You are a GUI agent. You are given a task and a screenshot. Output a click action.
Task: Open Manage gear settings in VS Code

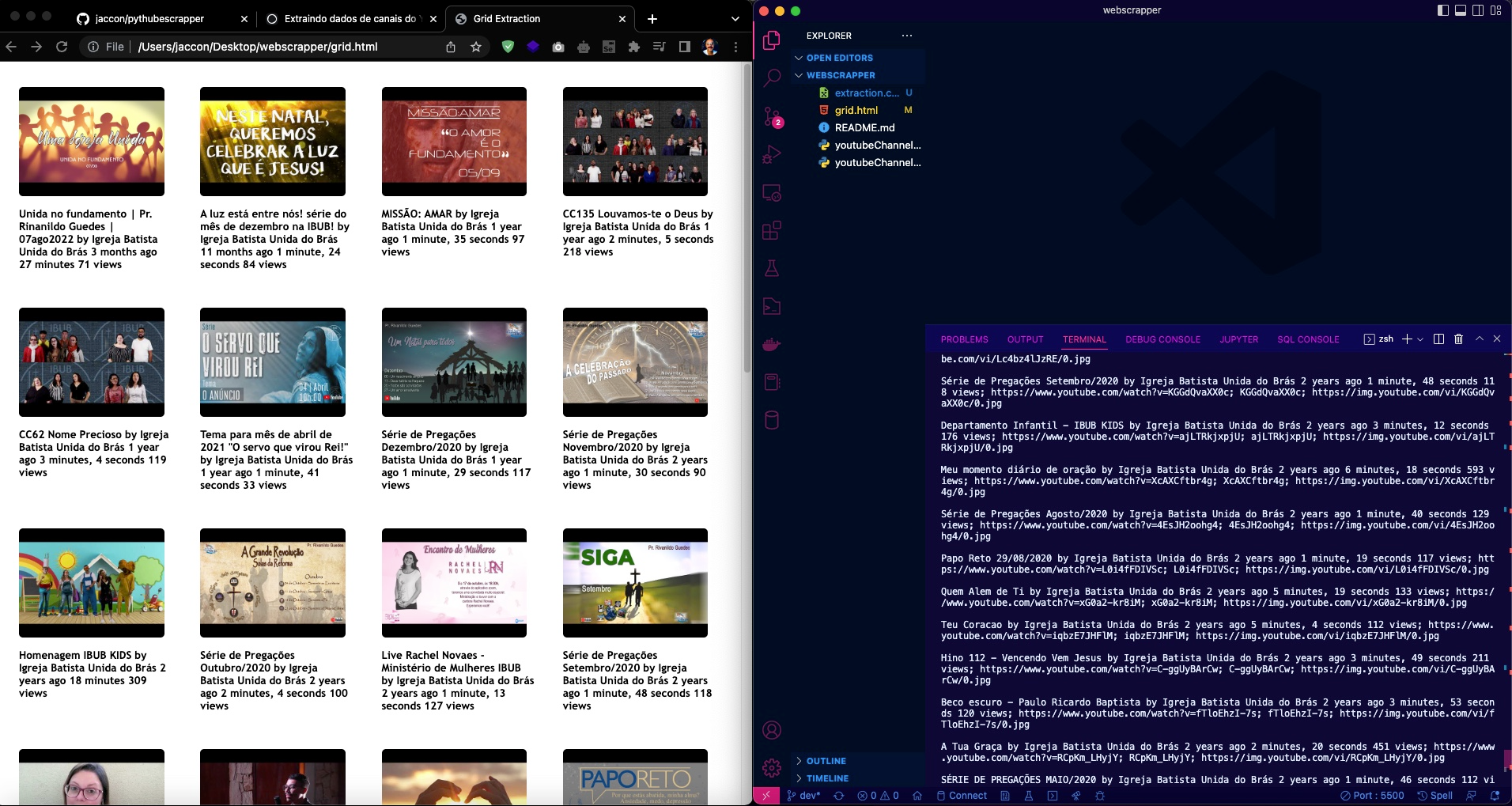[x=772, y=767]
